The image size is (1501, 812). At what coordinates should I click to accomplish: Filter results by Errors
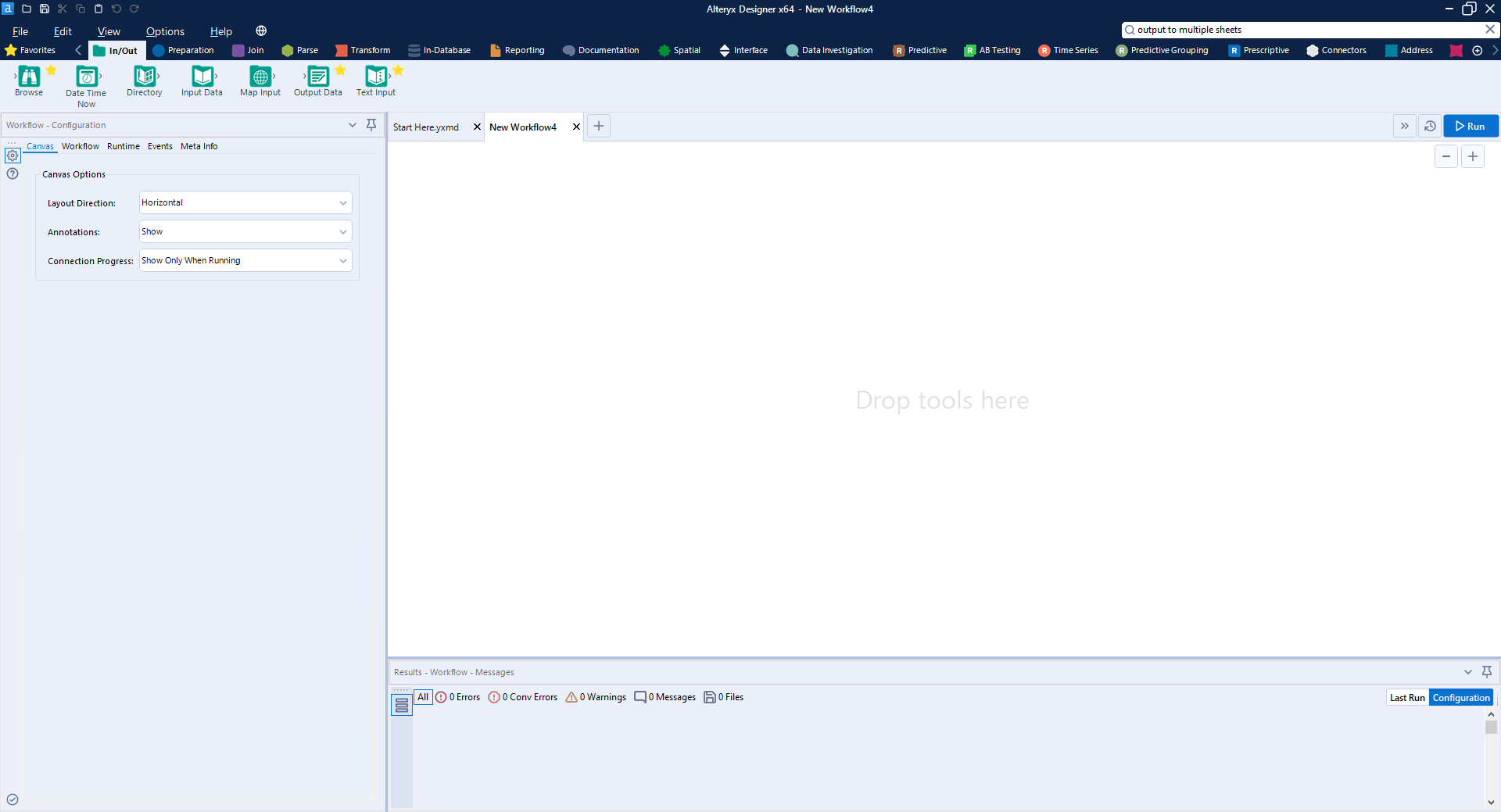[458, 697]
